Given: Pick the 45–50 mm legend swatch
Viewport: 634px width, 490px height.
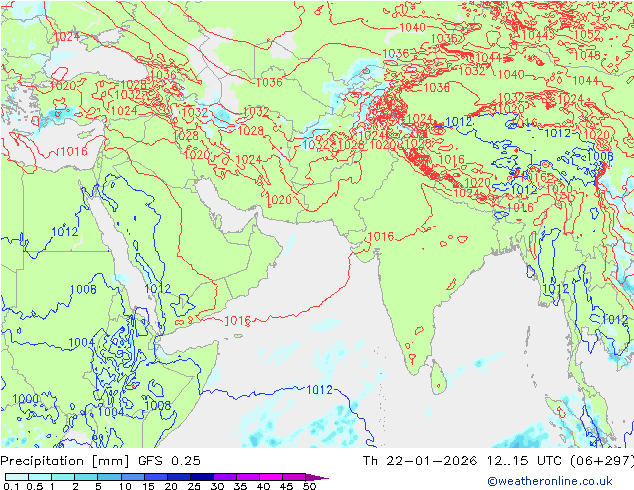Looking at the screenshot, I should coord(294,477).
